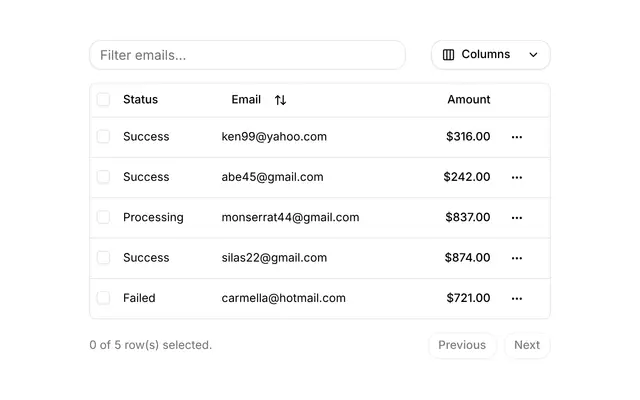Select the Processing row checkbox
The height and width of the screenshot is (400, 640).
(x=103, y=217)
